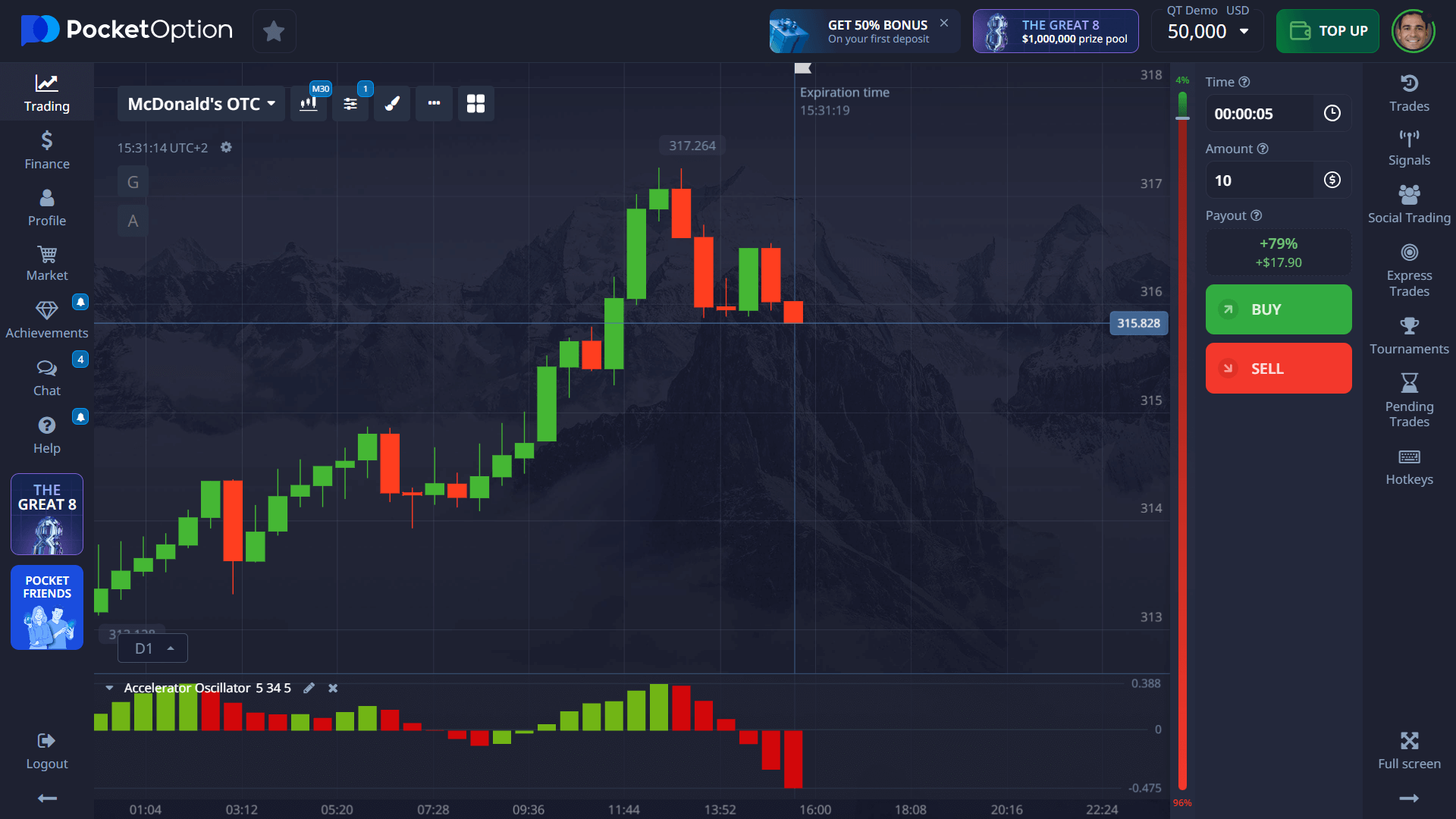Open the Tournaments menu item
1456x819 pixels.
tap(1409, 336)
